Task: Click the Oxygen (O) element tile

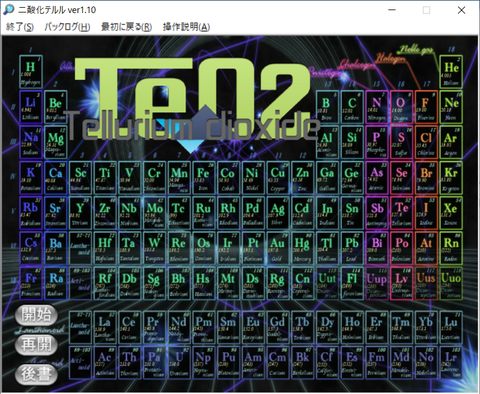Action: tap(401, 107)
